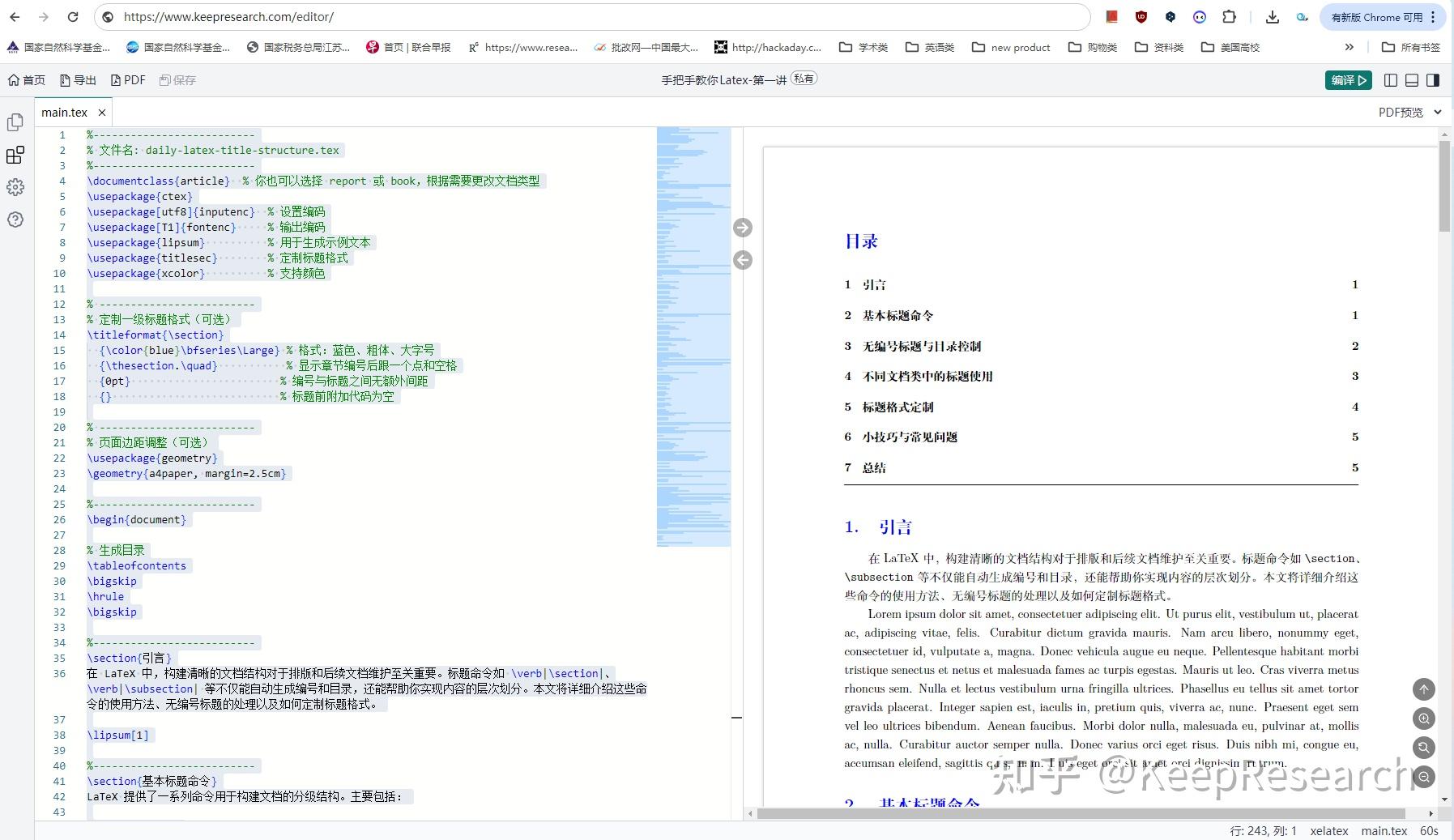Open settings from the left sidebar gear
The width and height of the screenshot is (1454, 840).
tap(15, 187)
